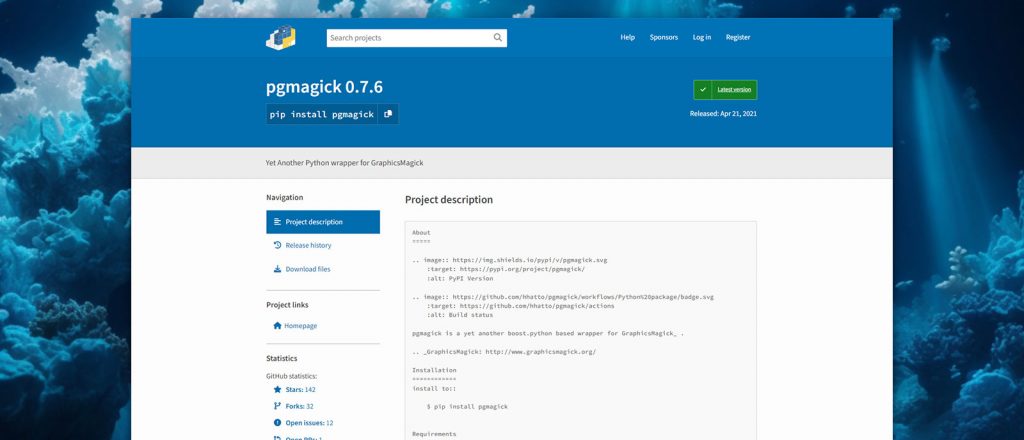
Task: Click the star icon next to Stars
Action: 278,390
